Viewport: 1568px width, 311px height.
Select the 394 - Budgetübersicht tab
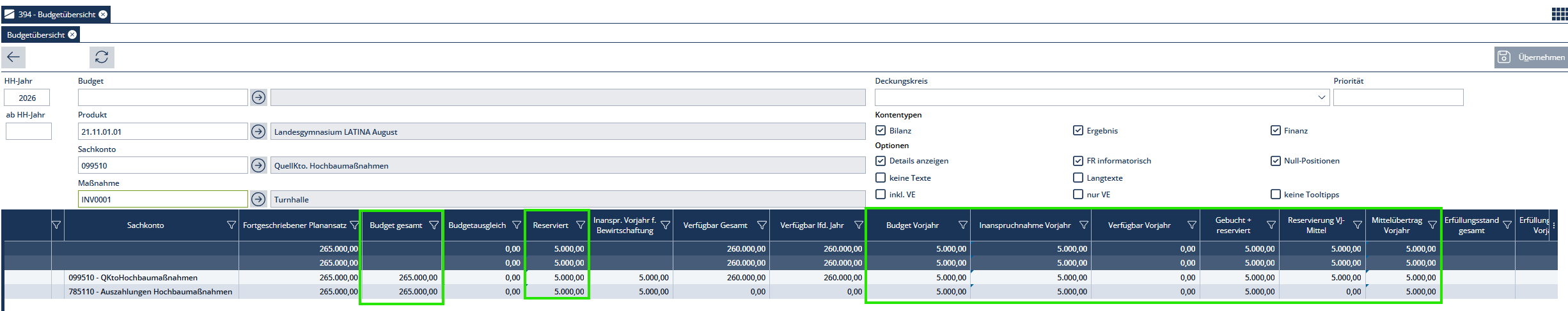click(x=56, y=14)
